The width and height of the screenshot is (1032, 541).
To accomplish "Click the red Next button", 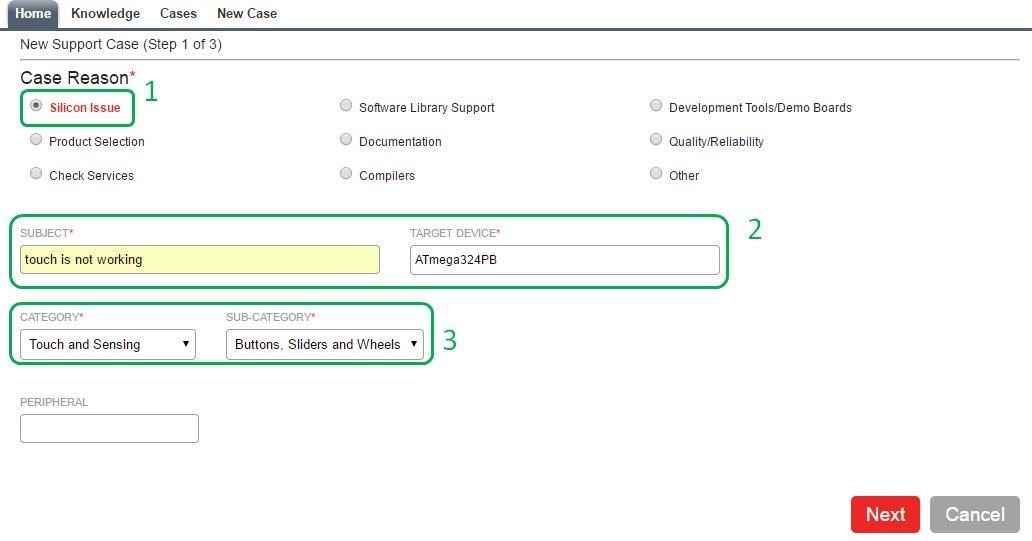I will [x=885, y=514].
